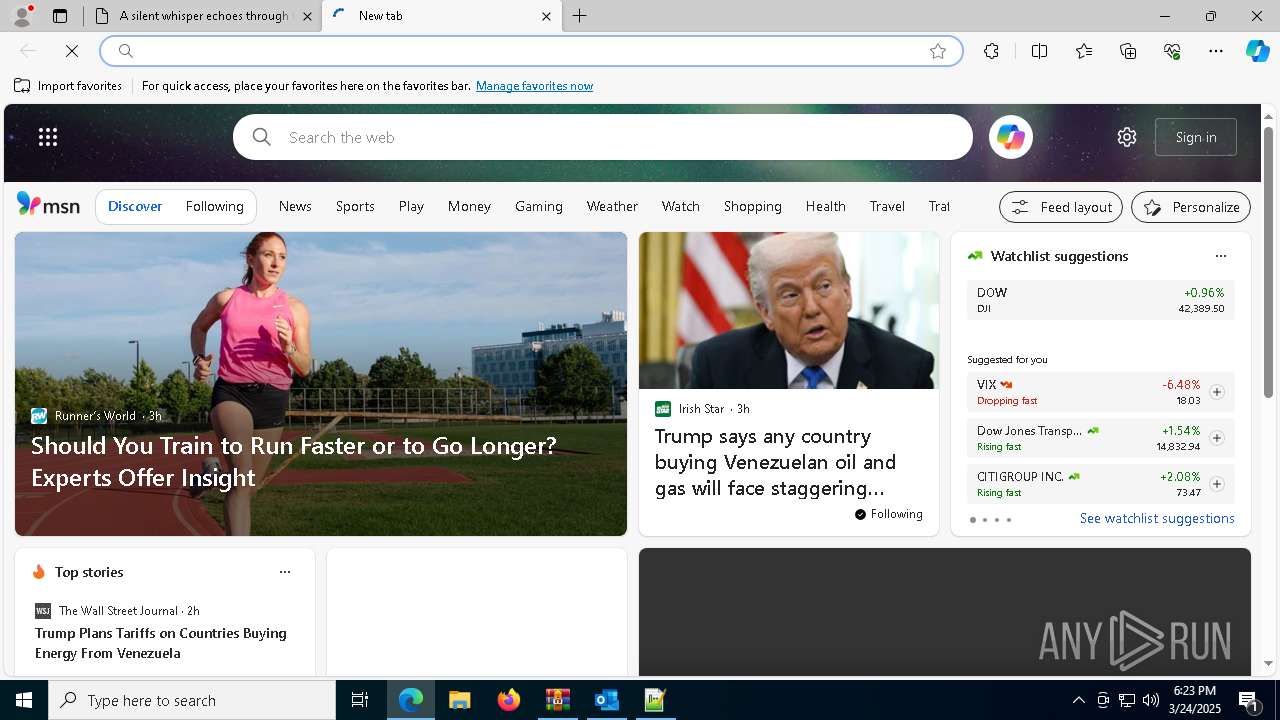Open the Gaming category
Screen dimensions: 1280x720
(539, 206)
